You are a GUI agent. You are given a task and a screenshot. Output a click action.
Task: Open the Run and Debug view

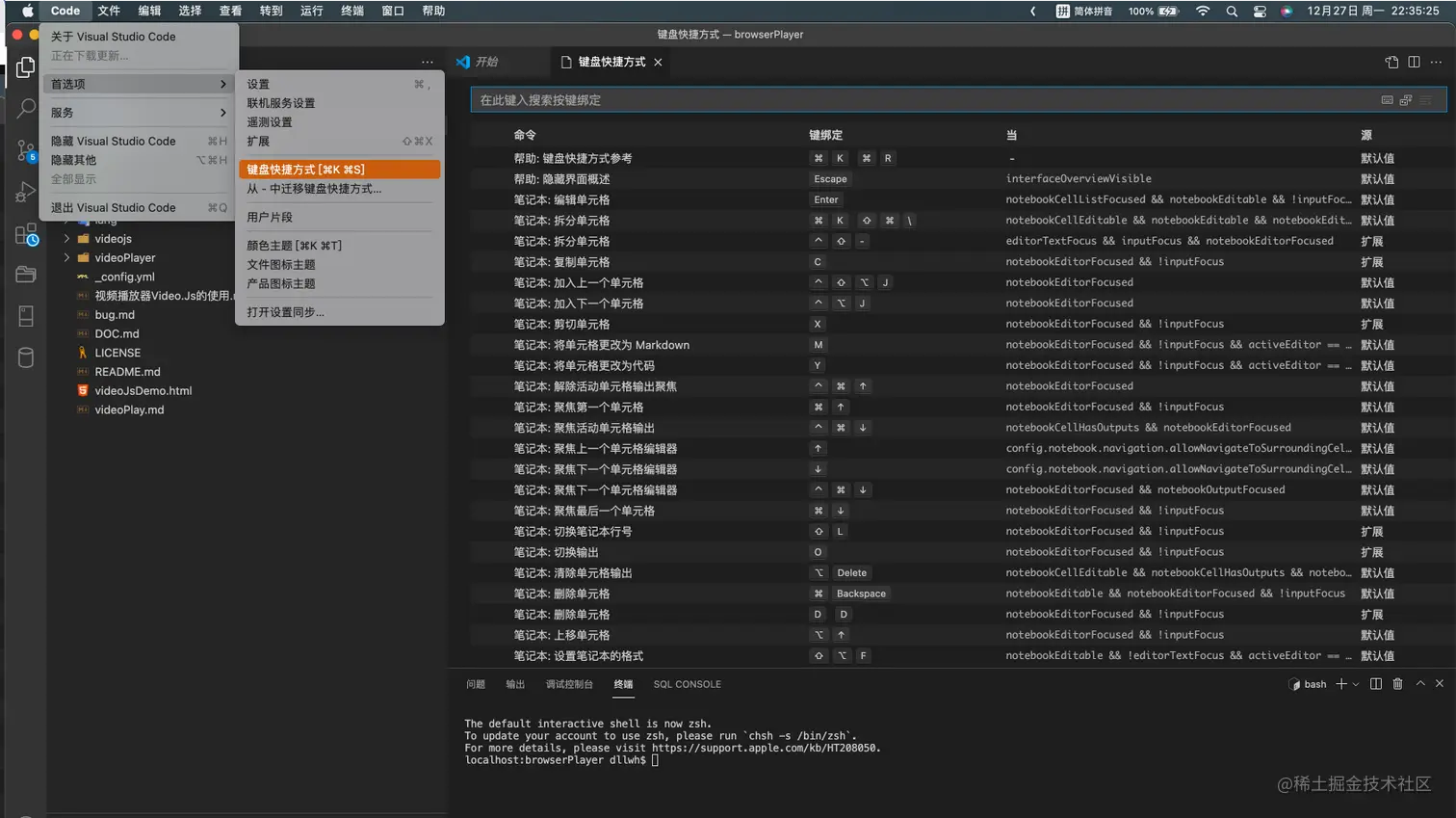pos(26,192)
